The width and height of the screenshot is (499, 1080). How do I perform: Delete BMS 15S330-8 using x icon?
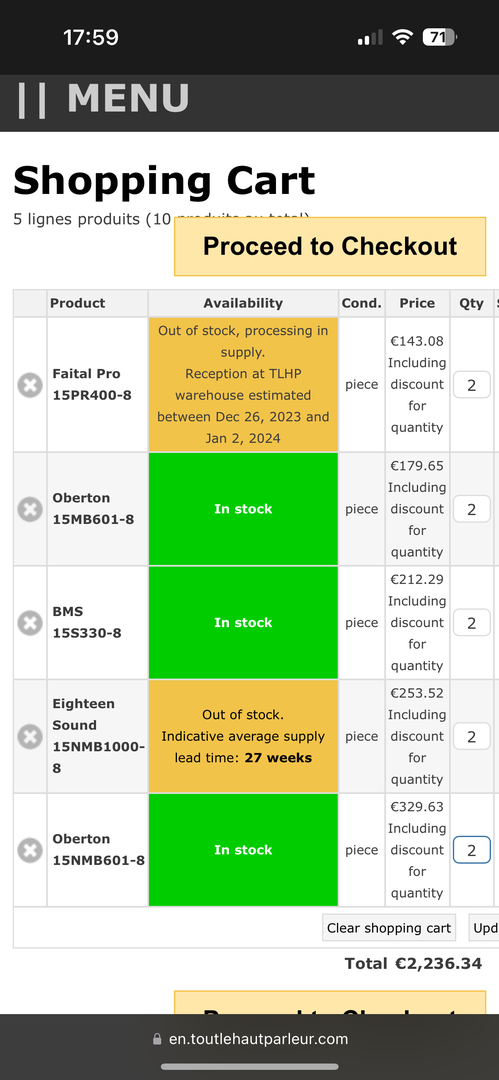30,623
